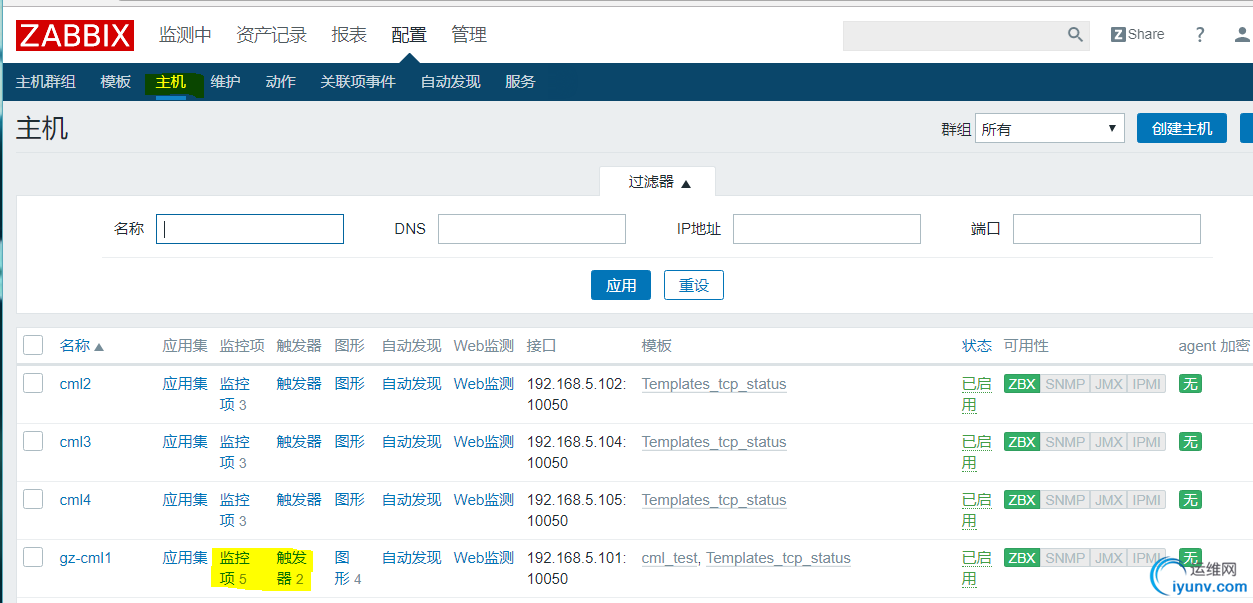Screen dimensions: 1253x603
Task: Click the agent encryption 无 badge for cml3
Action: (x=1190, y=442)
